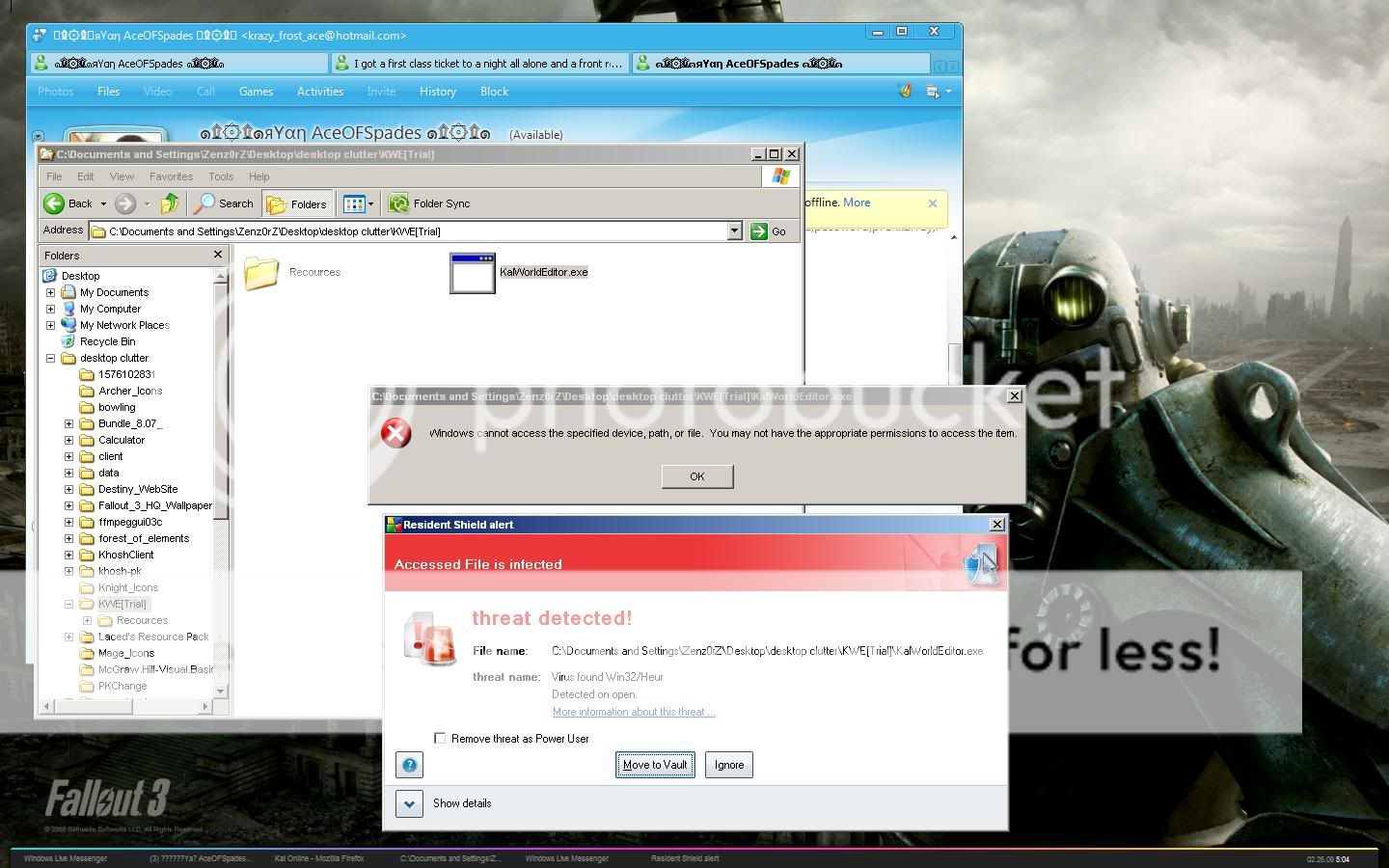Expand the Show details chevron
1389x868 pixels.
[x=409, y=803]
